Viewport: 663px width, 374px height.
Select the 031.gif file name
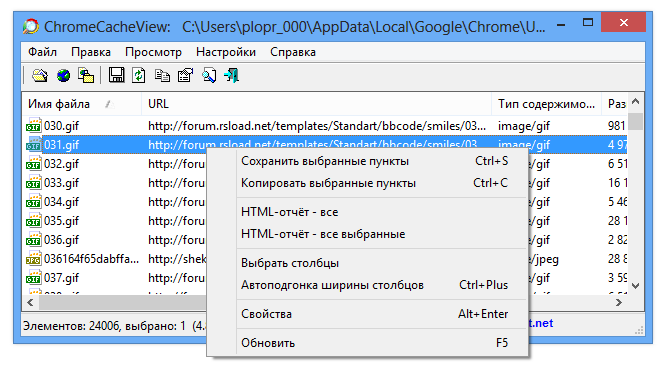tap(61, 145)
